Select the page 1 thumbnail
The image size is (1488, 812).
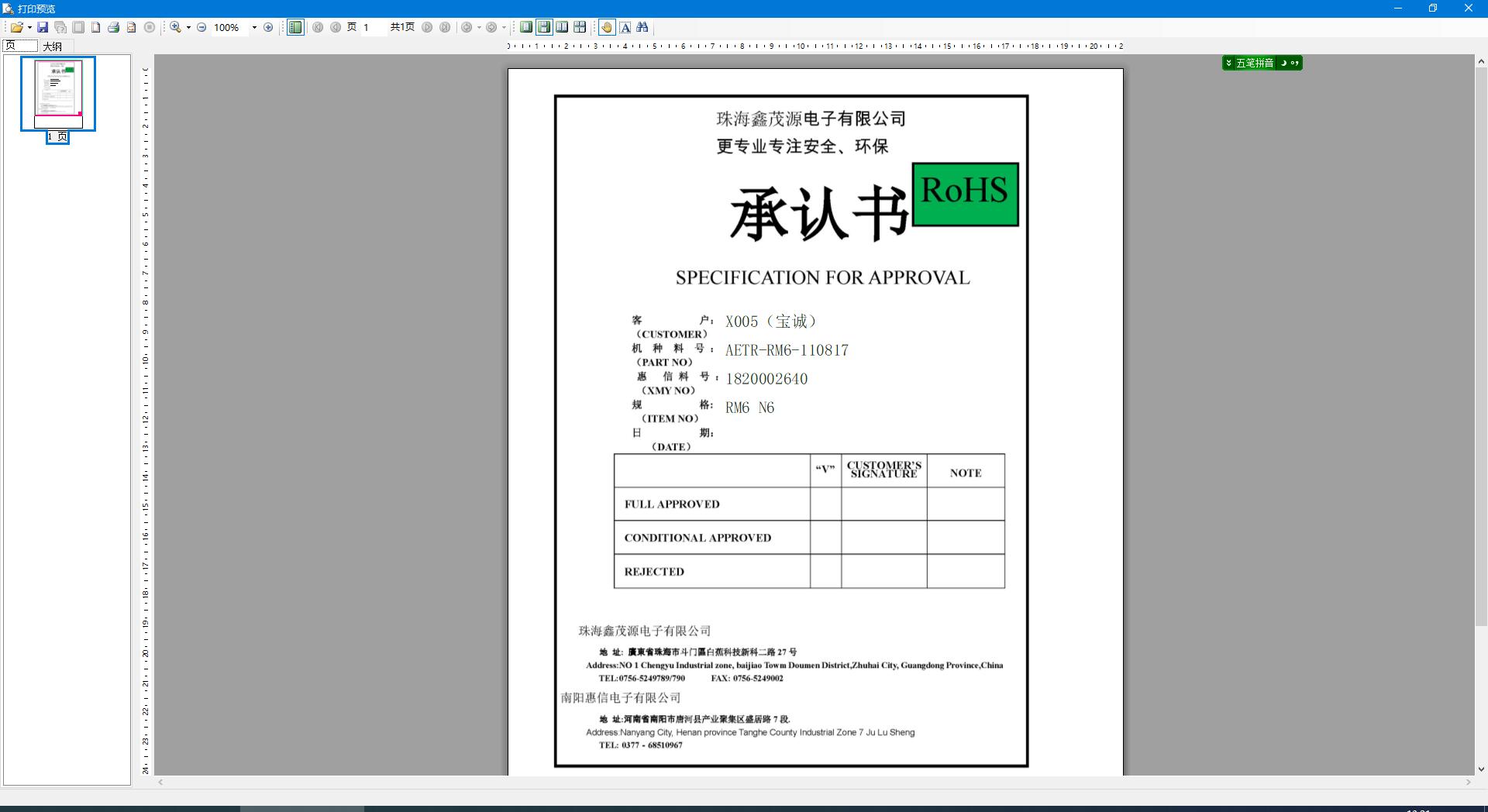click(x=58, y=94)
